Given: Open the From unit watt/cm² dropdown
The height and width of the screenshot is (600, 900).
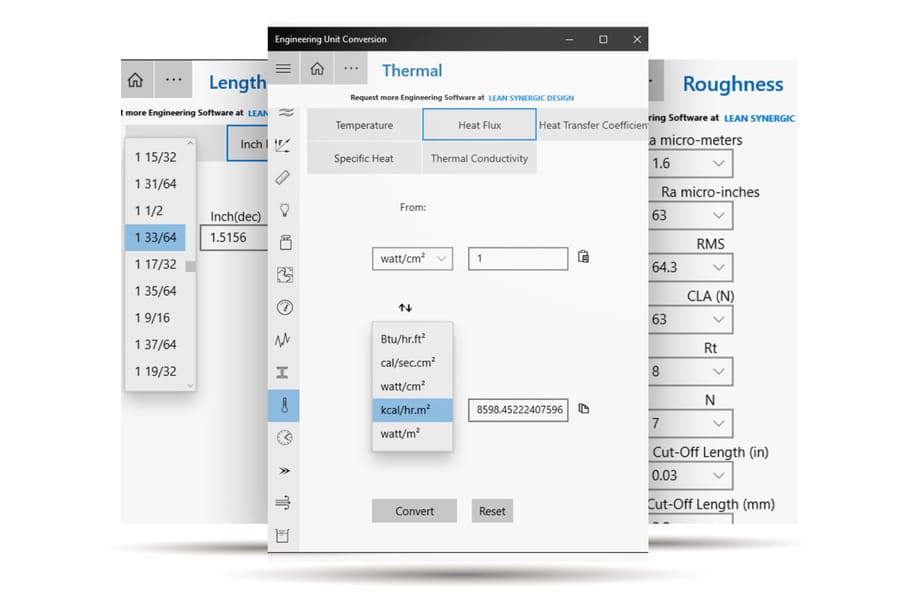Looking at the screenshot, I should tap(412, 258).
